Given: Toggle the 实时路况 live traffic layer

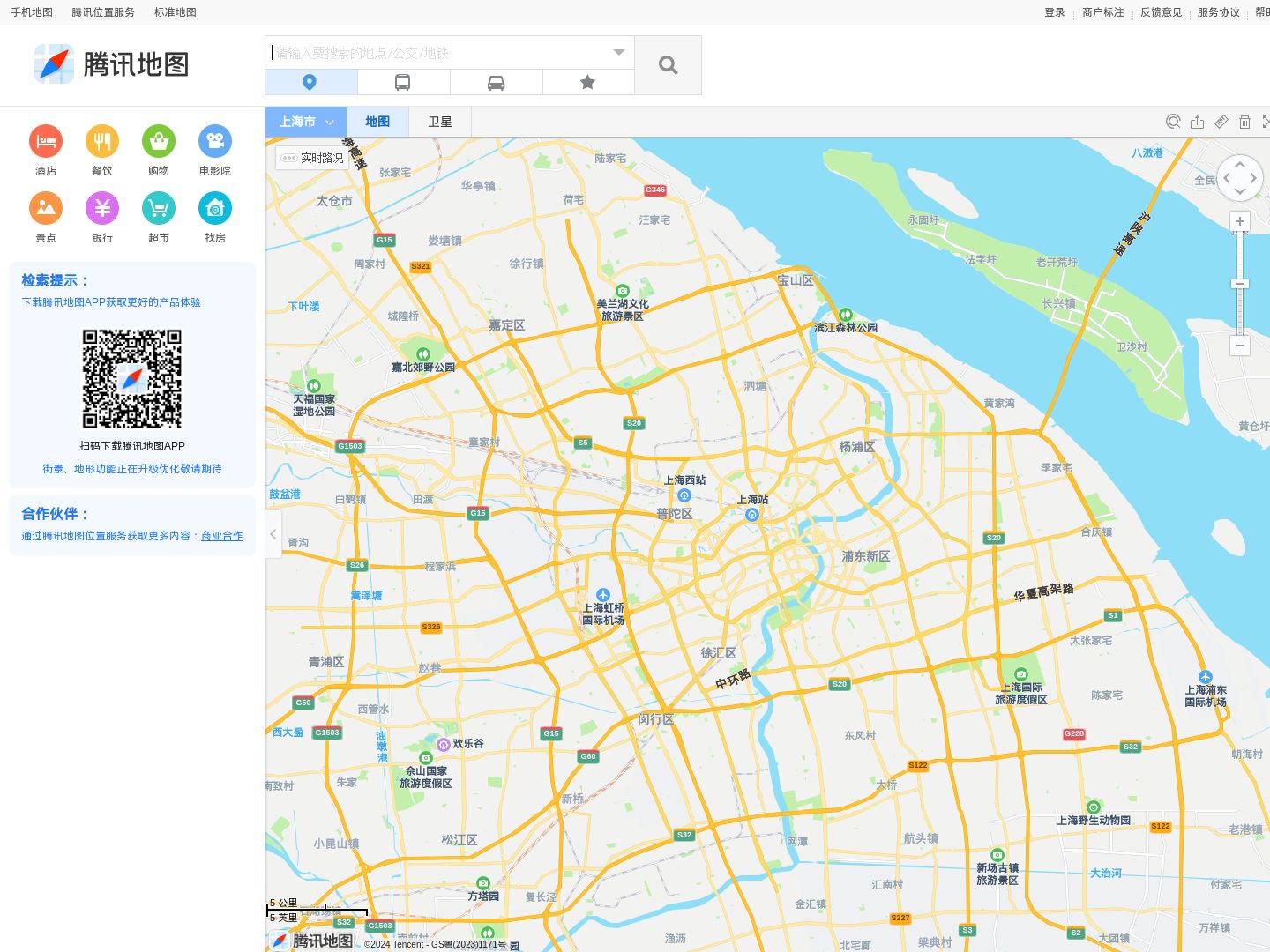Looking at the screenshot, I should 312,158.
